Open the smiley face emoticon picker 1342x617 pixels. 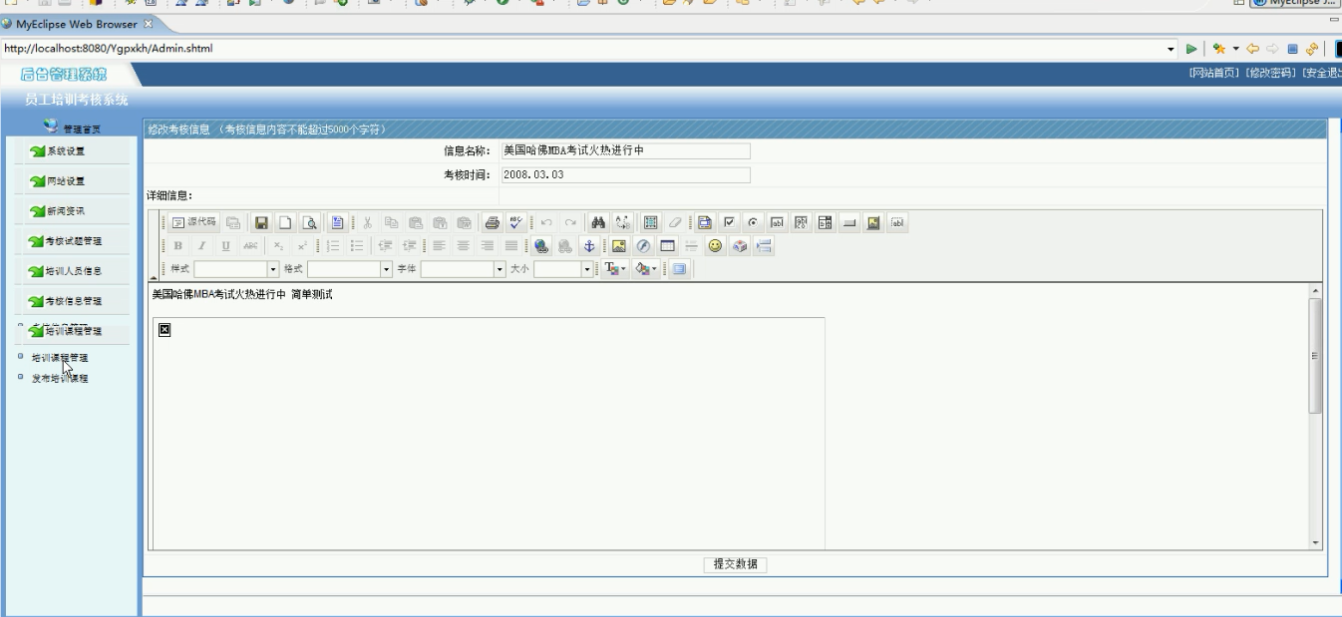(715, 246)
